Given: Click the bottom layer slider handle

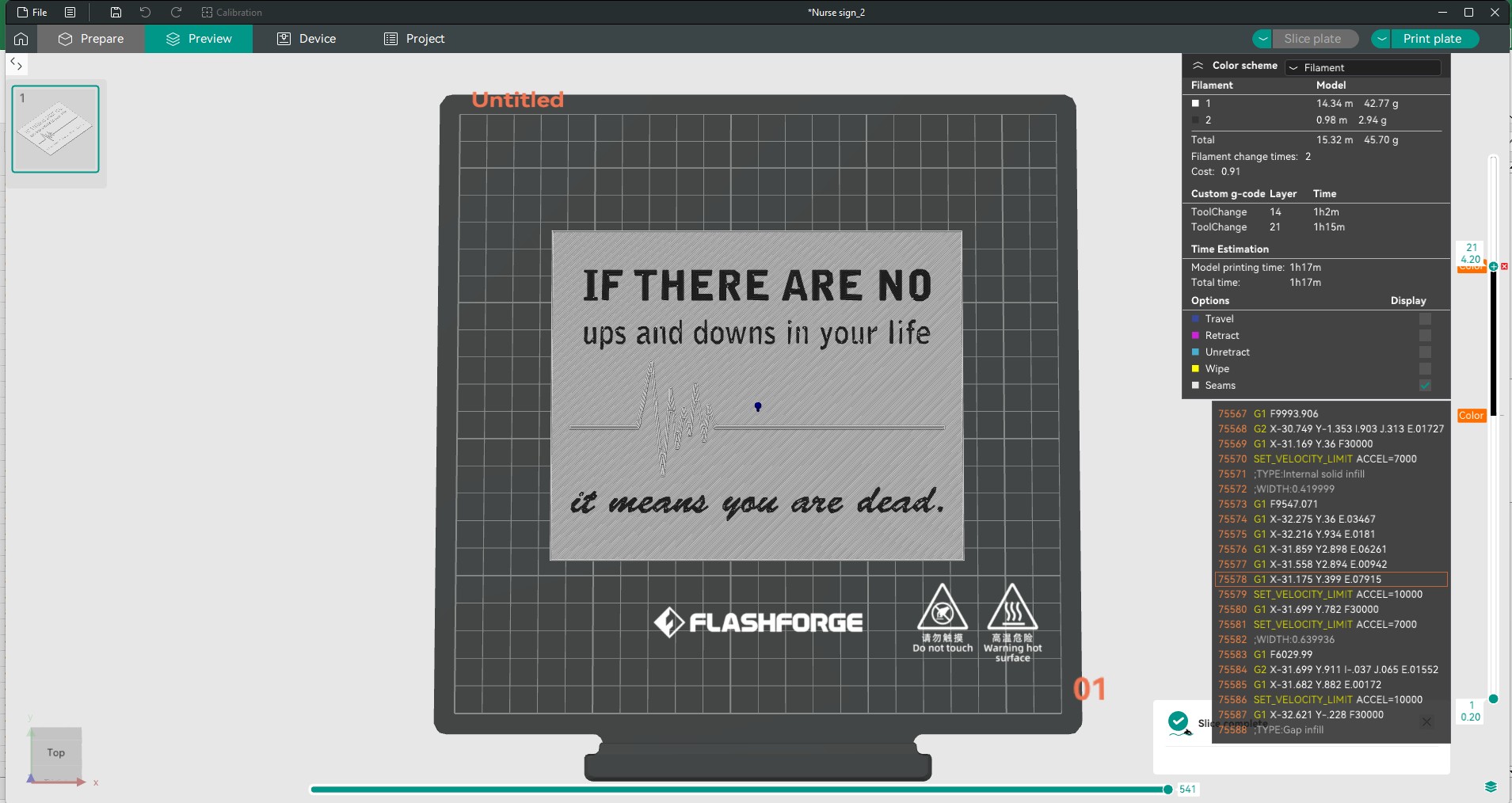Looking at the screenshot, I should [x=1493, y=698].
